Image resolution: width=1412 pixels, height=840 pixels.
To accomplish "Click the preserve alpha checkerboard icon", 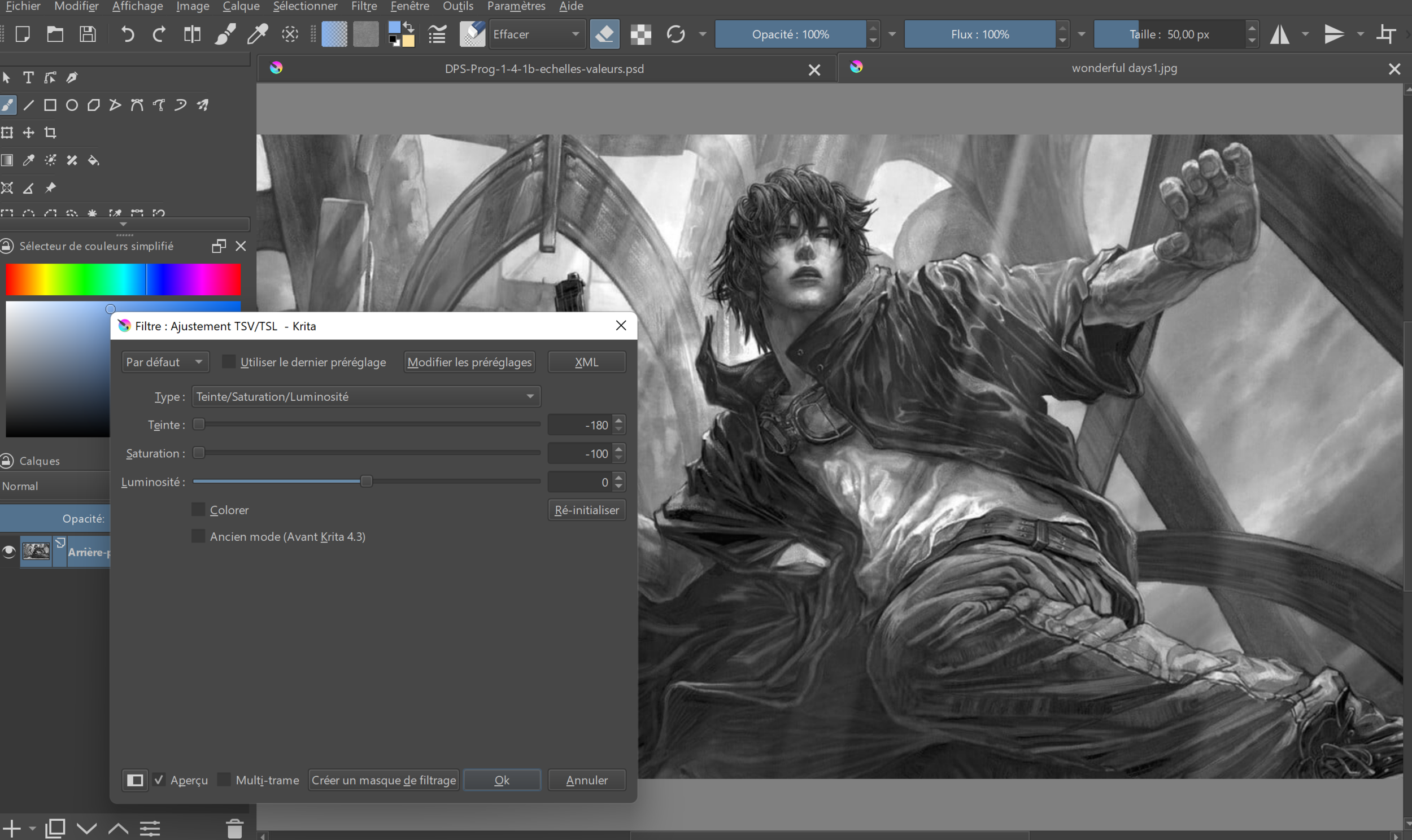I will tap(640, 34).
